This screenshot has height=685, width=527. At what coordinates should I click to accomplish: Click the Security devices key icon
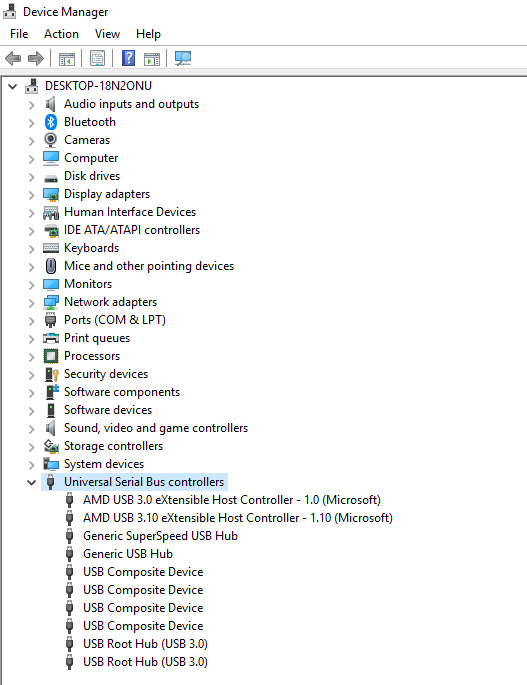(52, 374)
